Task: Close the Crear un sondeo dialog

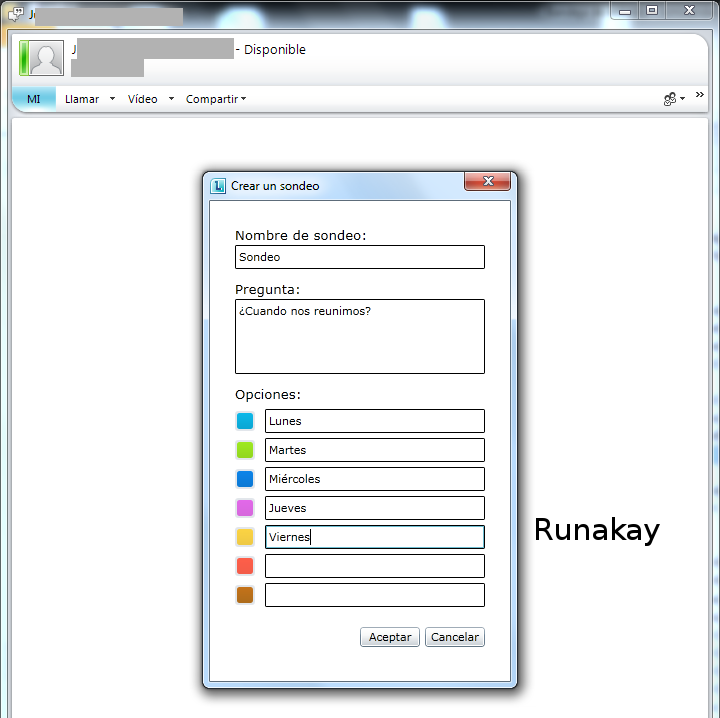Action: point(488,181)
